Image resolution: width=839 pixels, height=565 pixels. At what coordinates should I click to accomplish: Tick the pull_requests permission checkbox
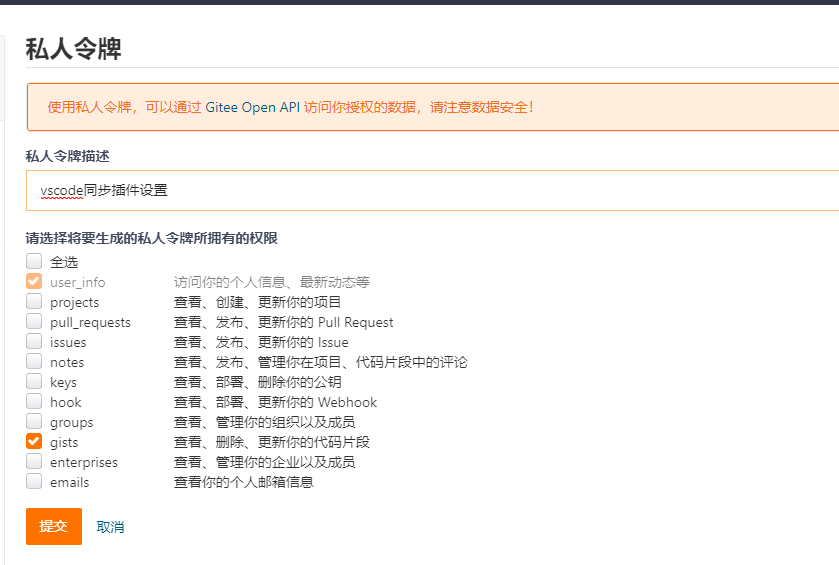(x=34, y=321)
